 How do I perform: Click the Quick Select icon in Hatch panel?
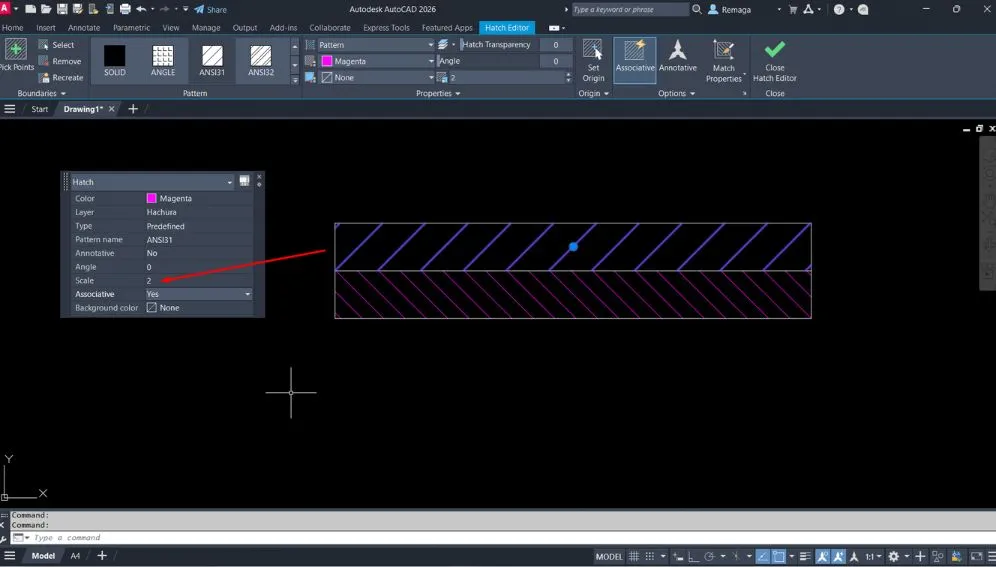coord(245,182)
